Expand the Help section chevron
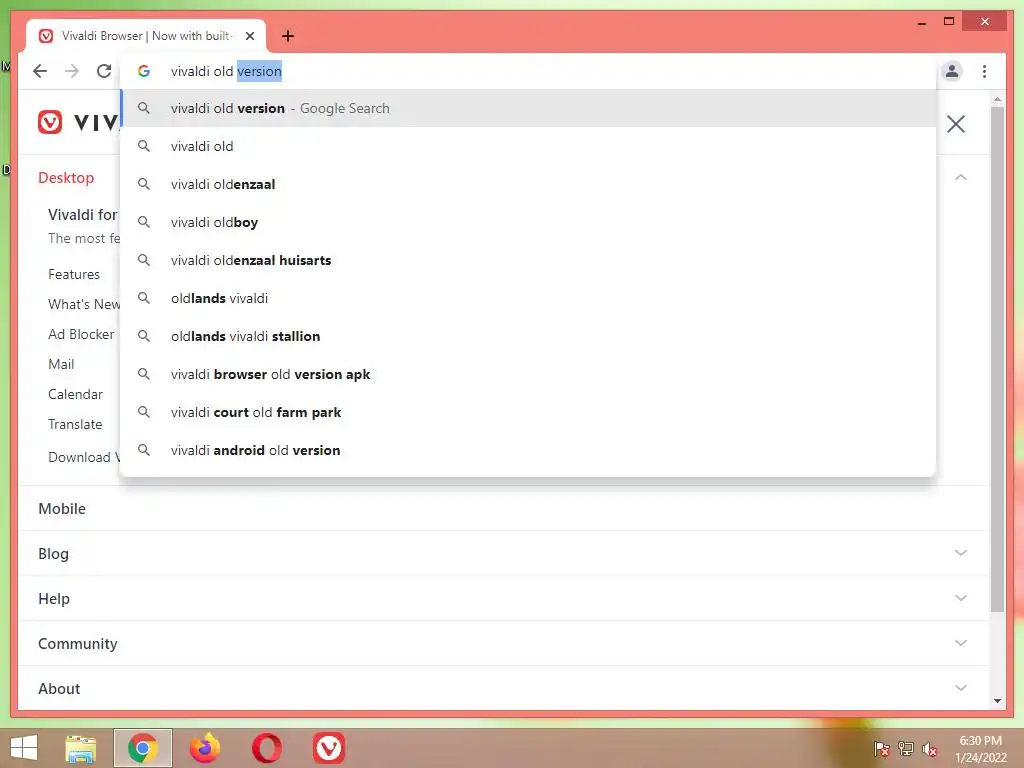Screen dimensions: 1024x768 (961, 598)
